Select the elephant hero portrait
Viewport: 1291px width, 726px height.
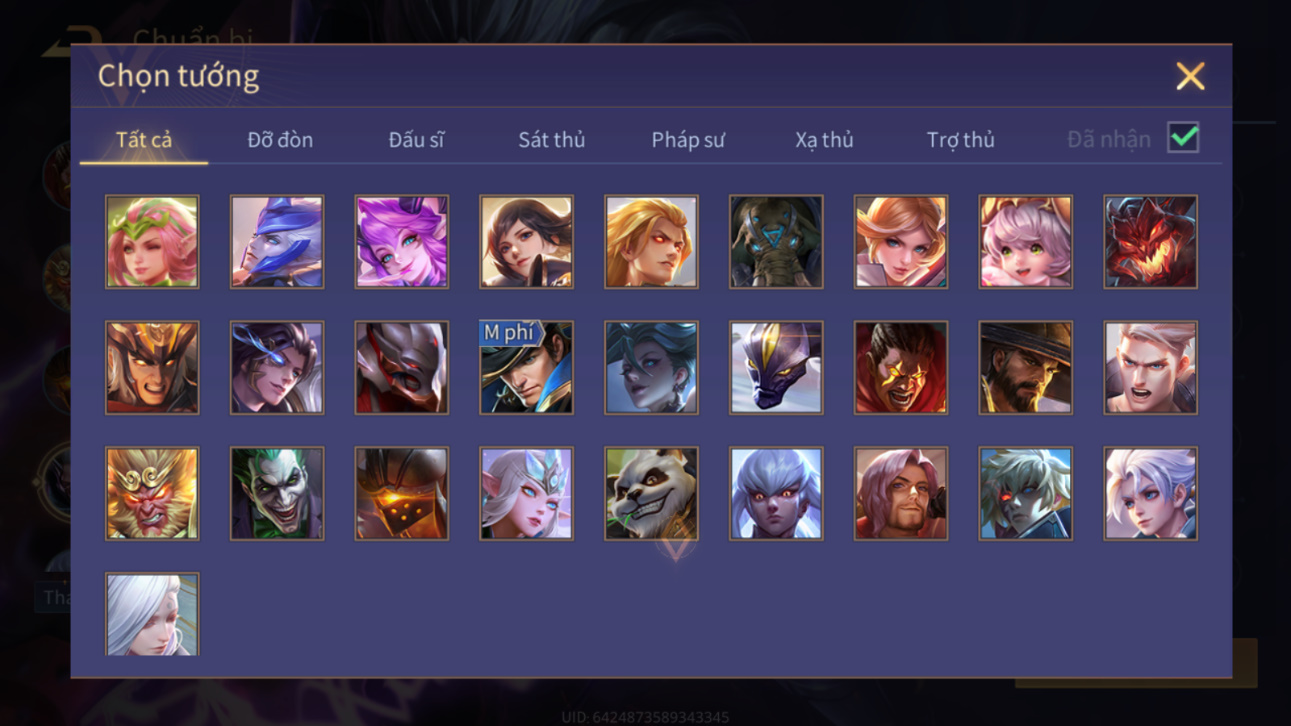pyautogui.click(x=776, y=242)
